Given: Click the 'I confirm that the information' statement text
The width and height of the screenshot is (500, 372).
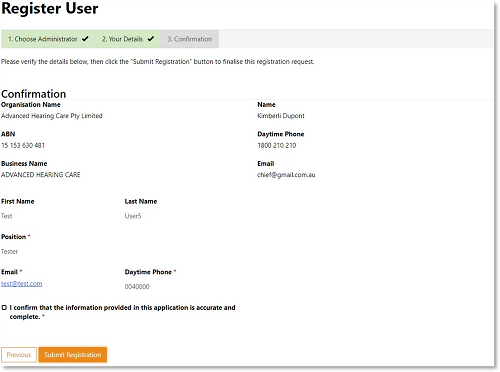Looking at the screenshot, I should point(122,312).
